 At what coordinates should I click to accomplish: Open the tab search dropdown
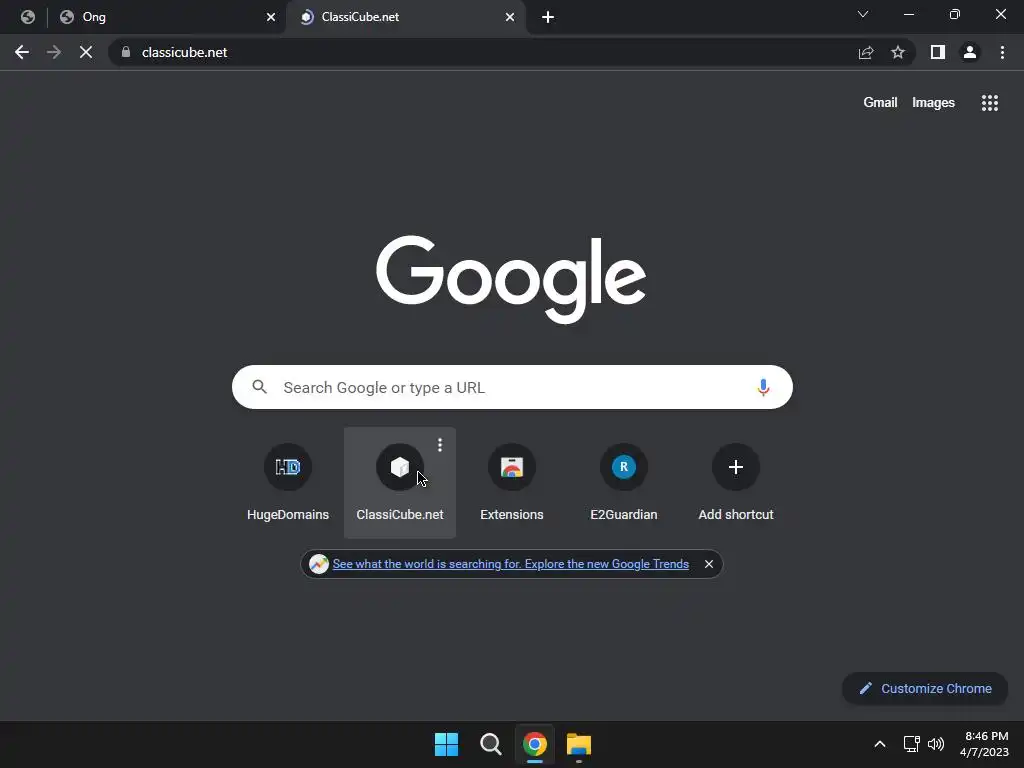coord(863,14)
